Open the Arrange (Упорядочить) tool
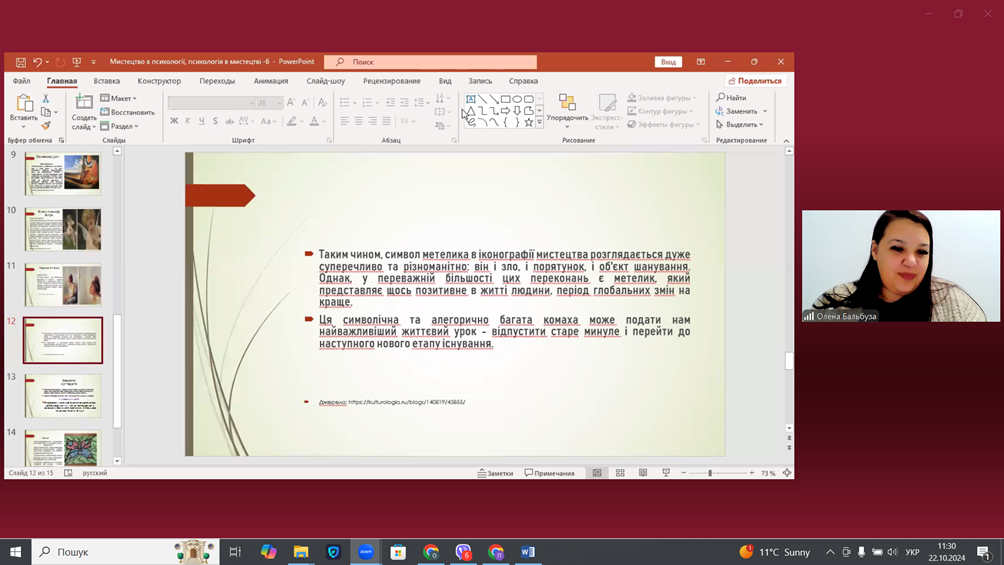This screenshot has height=565, width=1004. tap(567, 108)
